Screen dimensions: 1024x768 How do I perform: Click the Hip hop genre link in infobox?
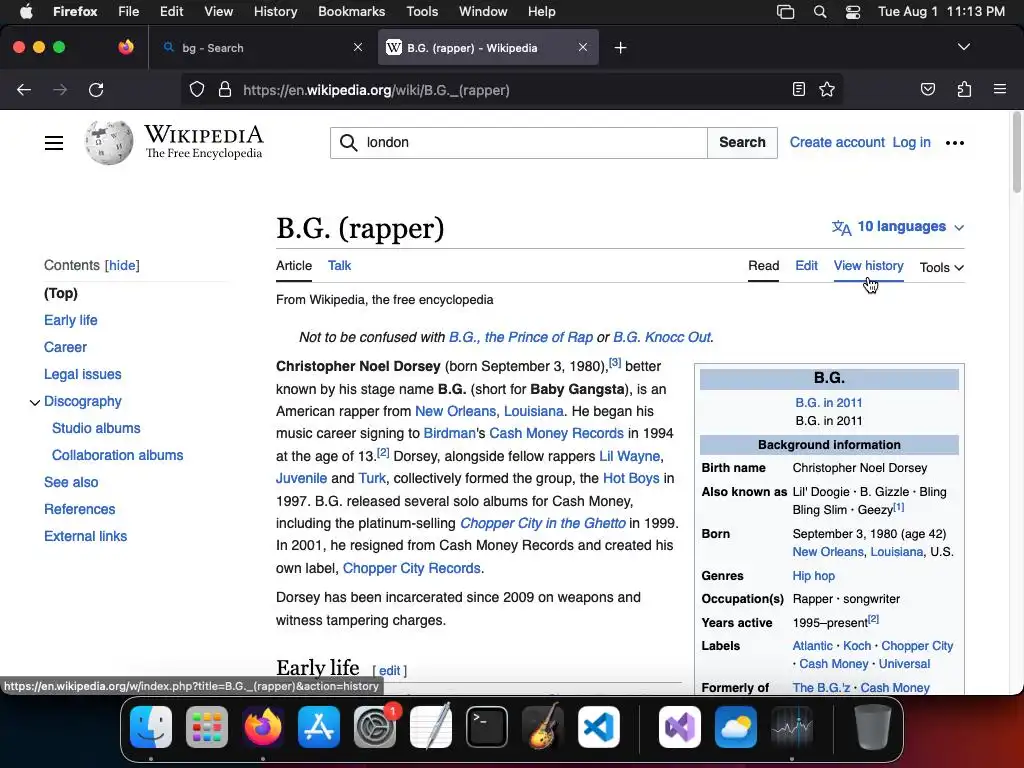point(813,575)
